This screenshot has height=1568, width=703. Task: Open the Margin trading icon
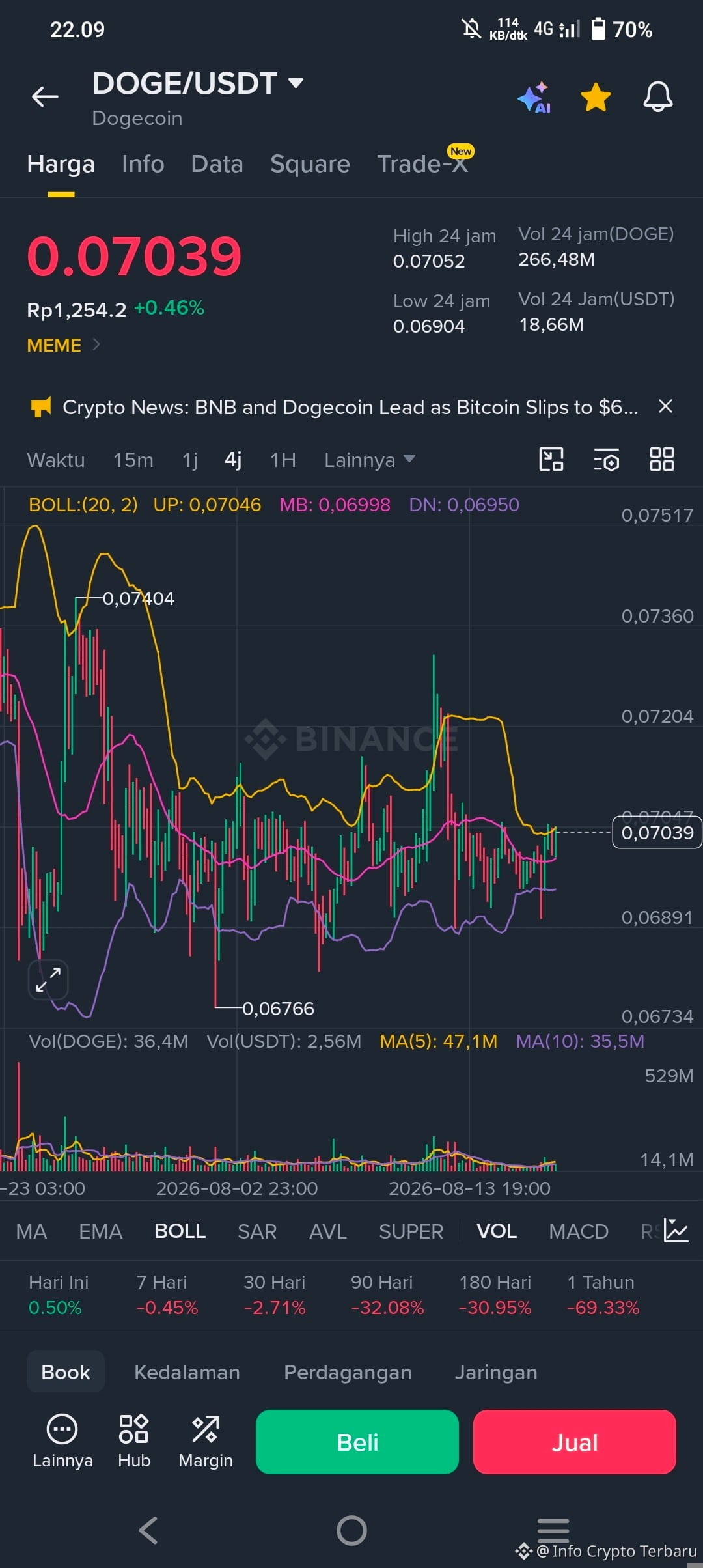tap(205, 1442)
